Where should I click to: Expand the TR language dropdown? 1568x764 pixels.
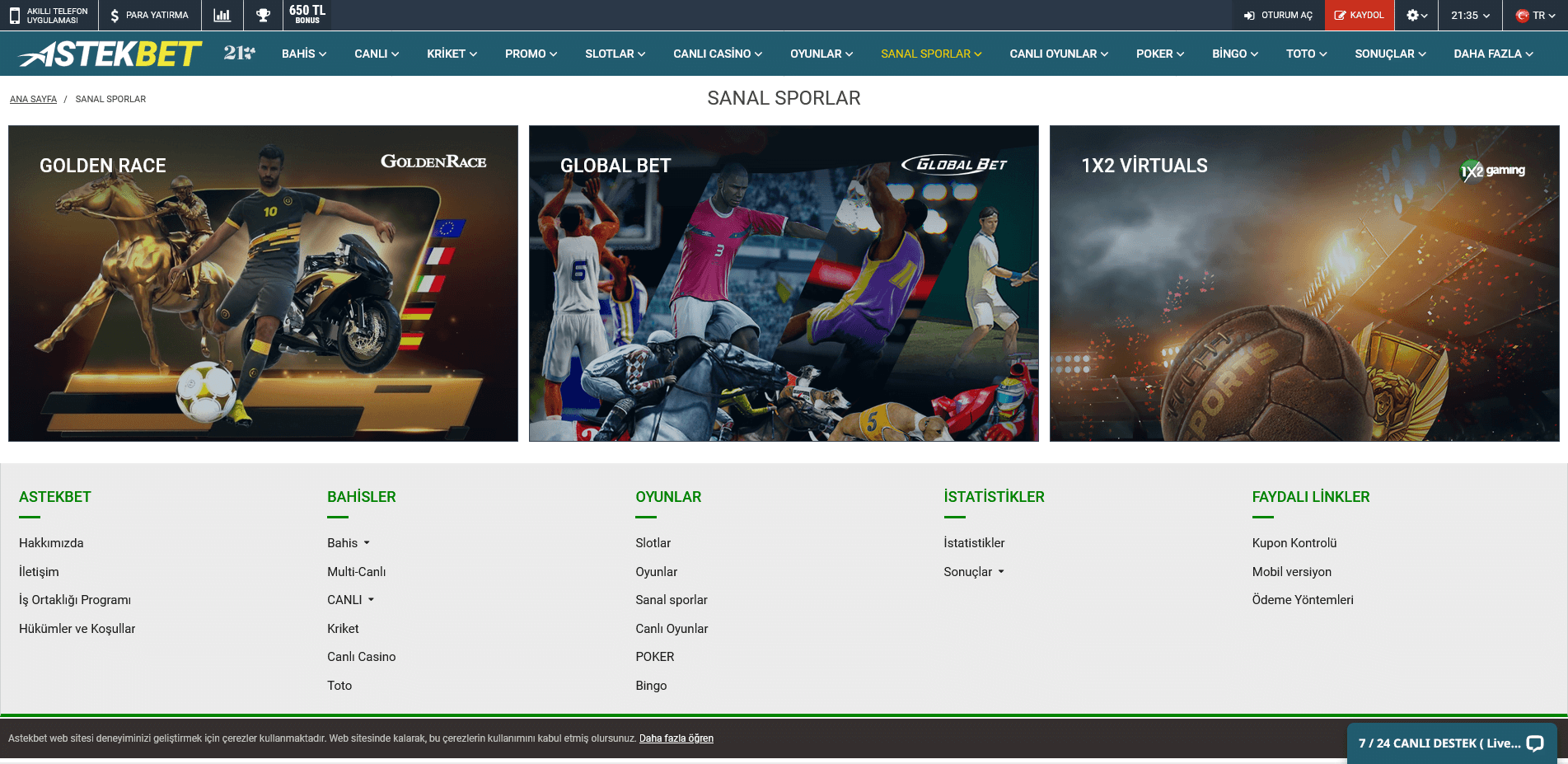1536,15
